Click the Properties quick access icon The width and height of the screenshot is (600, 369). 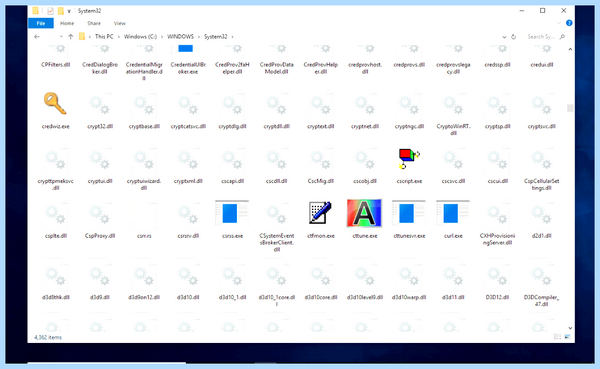(50, 11)
